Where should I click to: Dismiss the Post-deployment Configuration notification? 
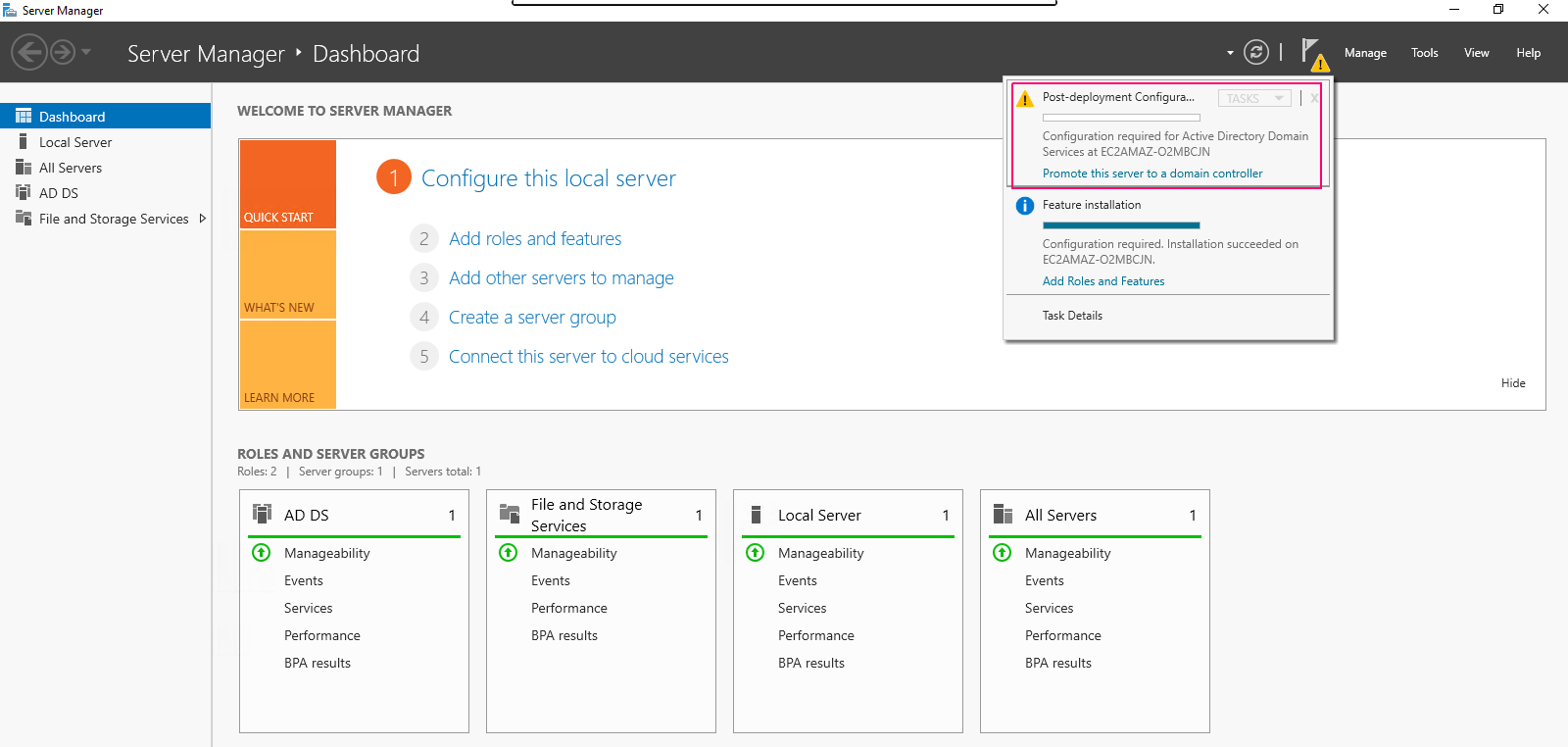(1314, 98)
